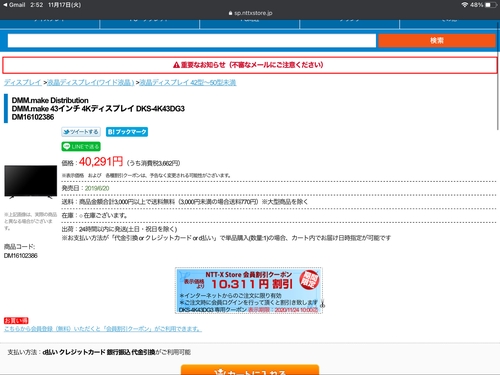Open the black TV product thumbnail
The height and width of the screenshot is (375, 500).
point(31,182)
